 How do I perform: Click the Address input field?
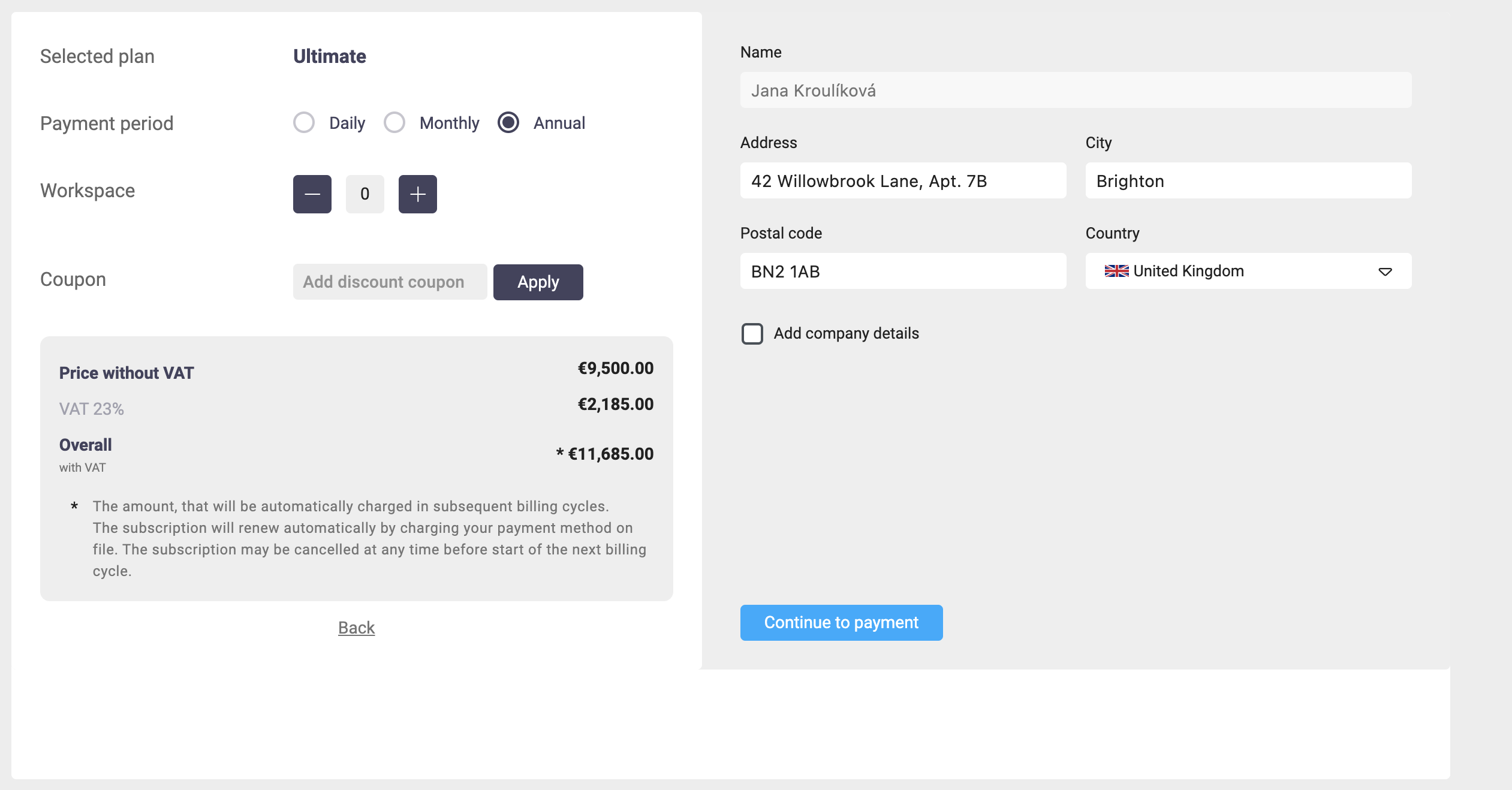903,181
